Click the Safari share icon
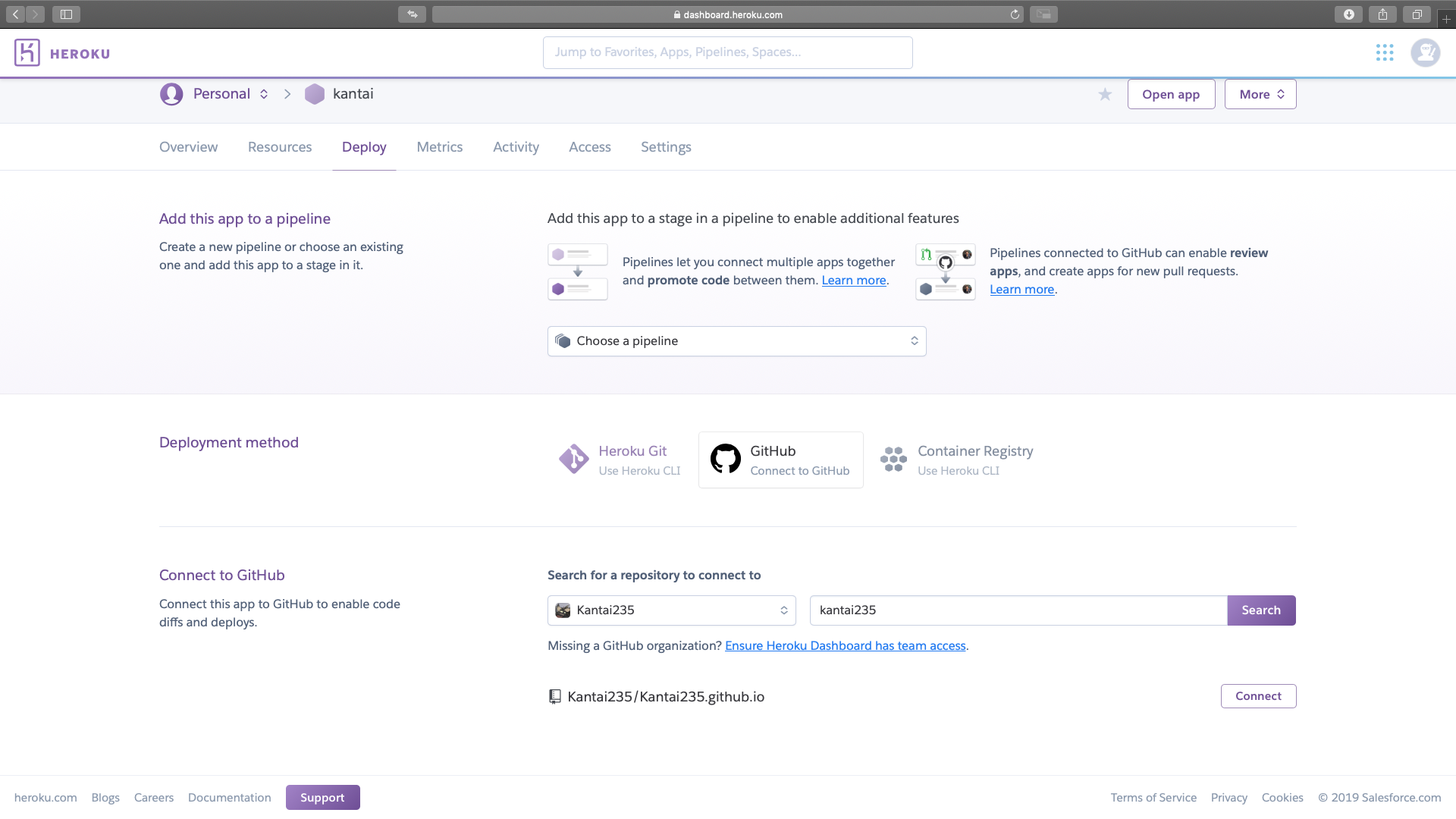This screenshot has height=819, width=1456. coord(1382,14)
